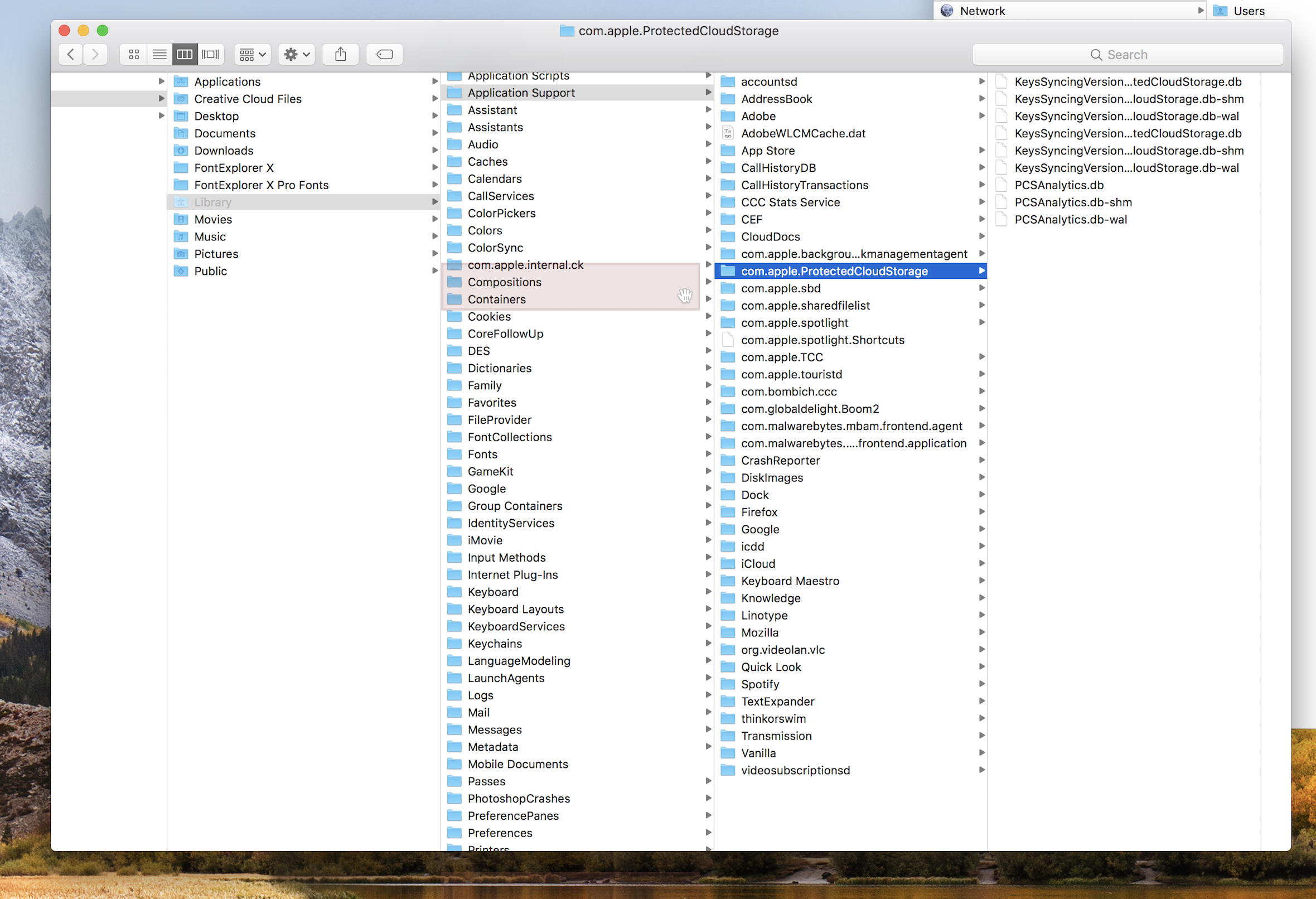
Task: Open the gear Action menu
Action: coord(297,55)
